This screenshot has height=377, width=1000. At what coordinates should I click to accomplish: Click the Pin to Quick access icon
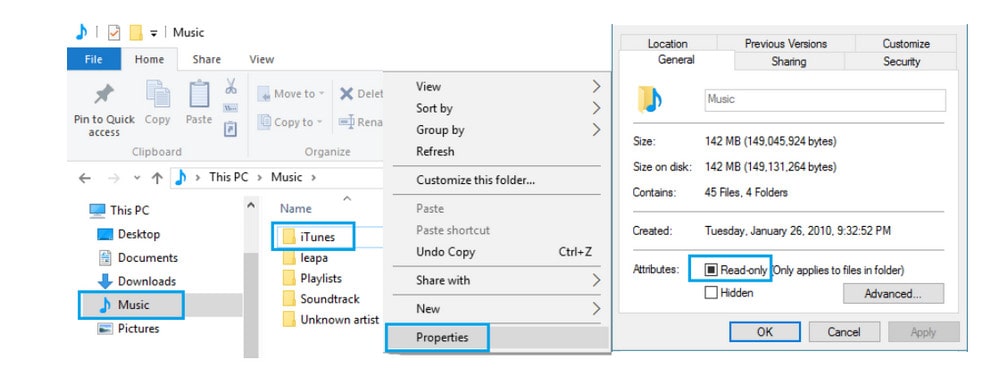[x=103, y=95]
